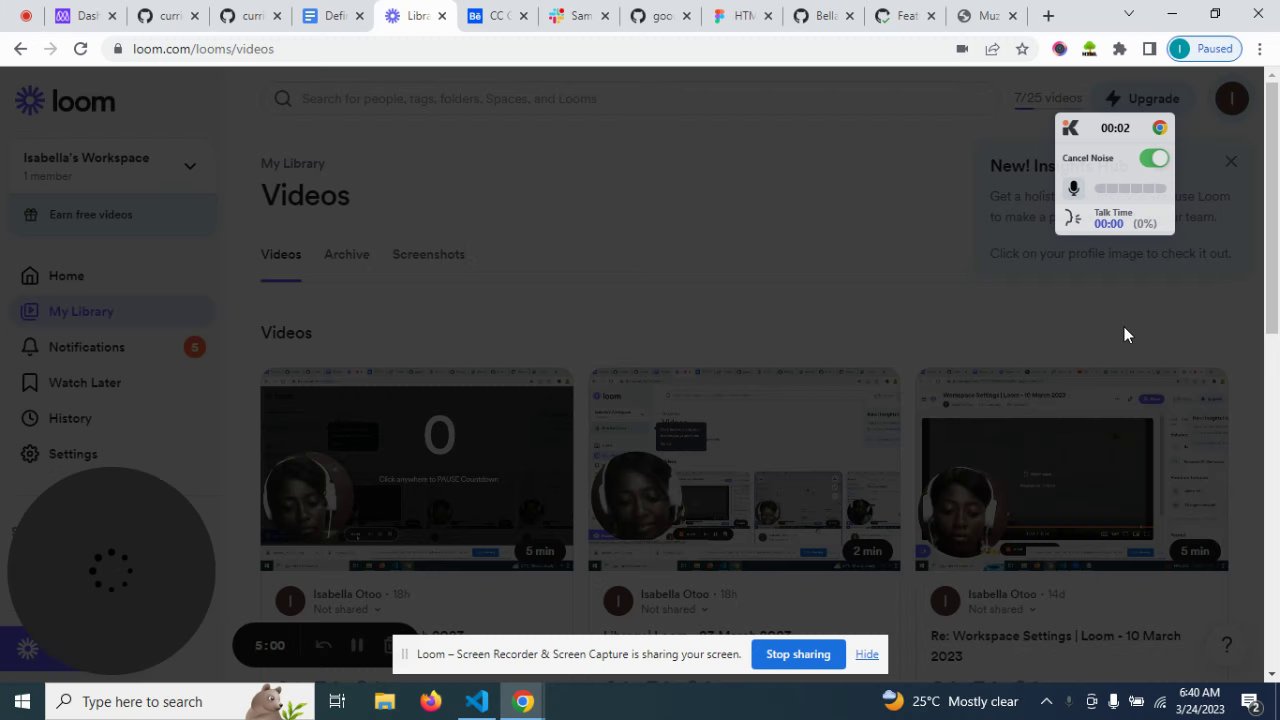Click the Krisp logo in noise widget
The image size is (1280, 720).
1070,128
